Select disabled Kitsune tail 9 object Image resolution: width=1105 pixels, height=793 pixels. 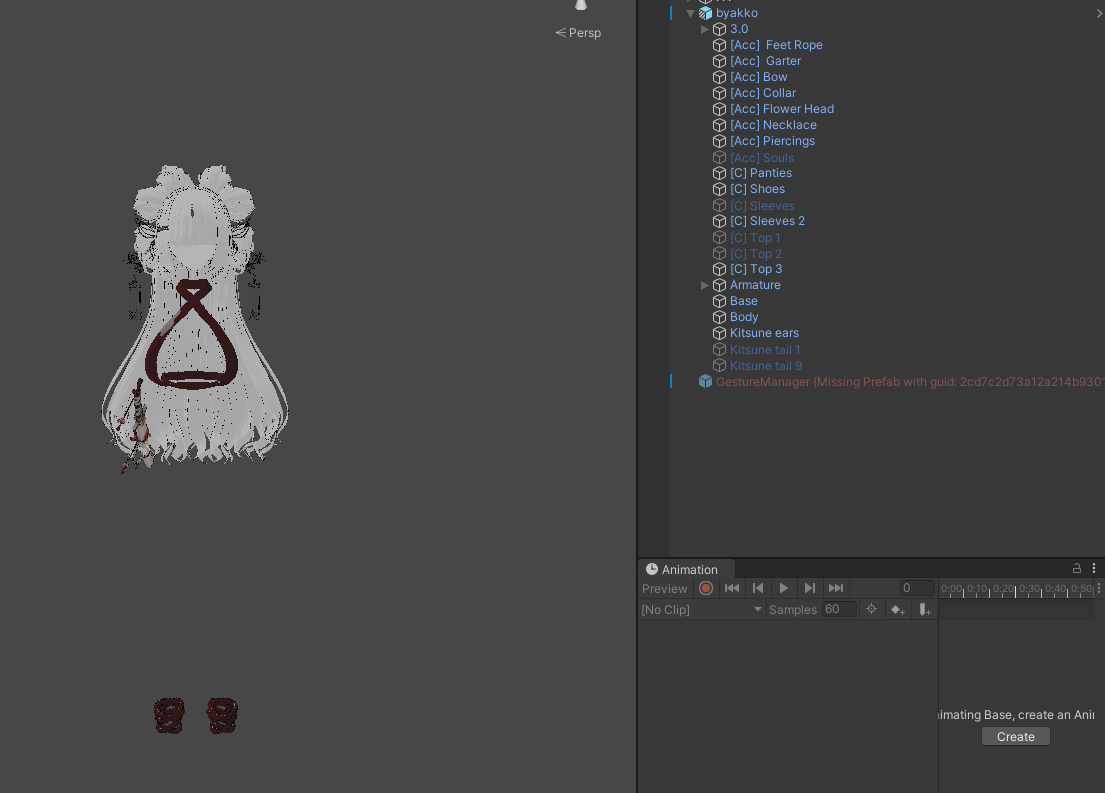765,367
